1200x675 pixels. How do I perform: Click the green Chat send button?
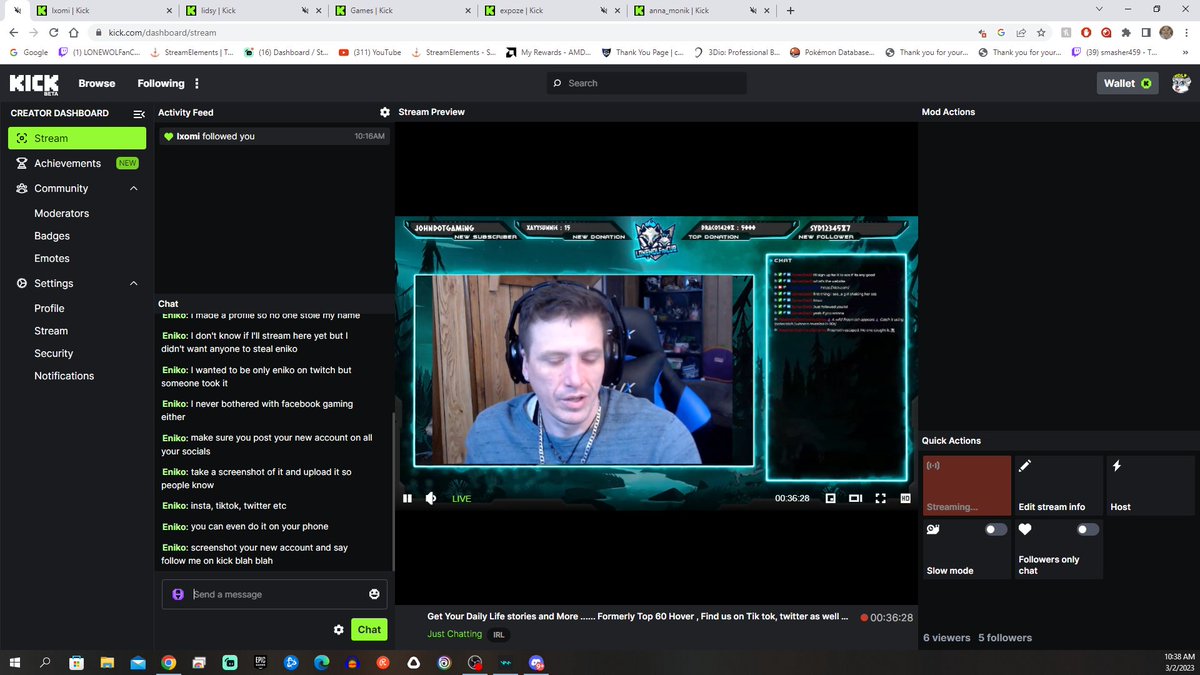(x=369, y=629)
